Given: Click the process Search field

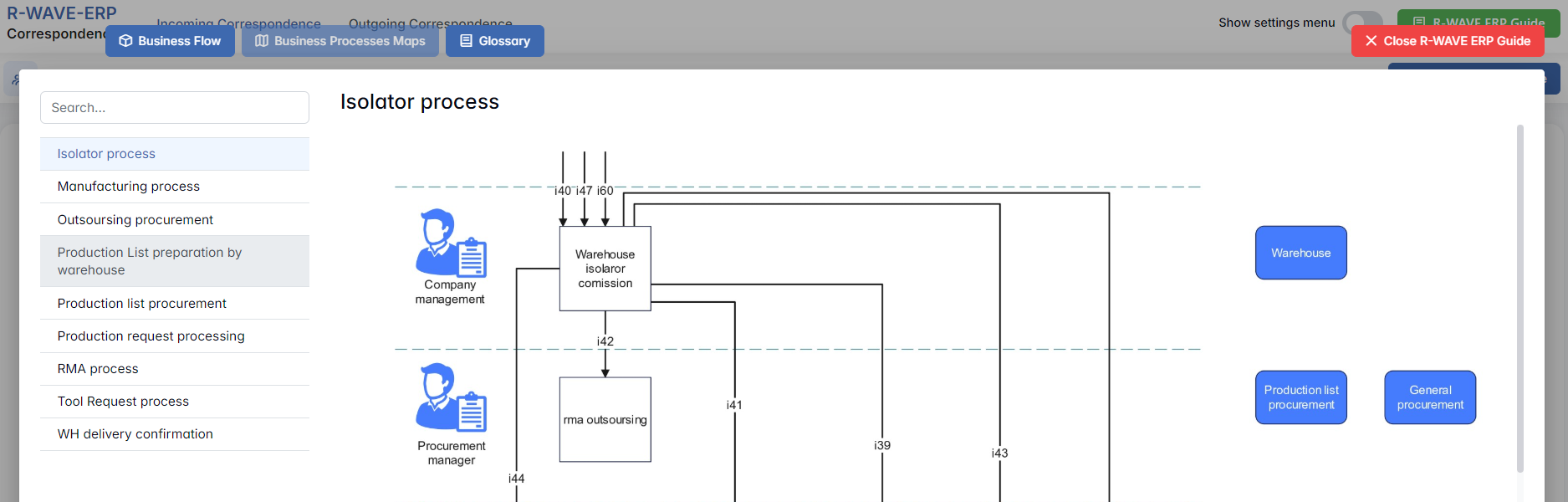Looking at the screenshot, I should (x=175, y=108).
